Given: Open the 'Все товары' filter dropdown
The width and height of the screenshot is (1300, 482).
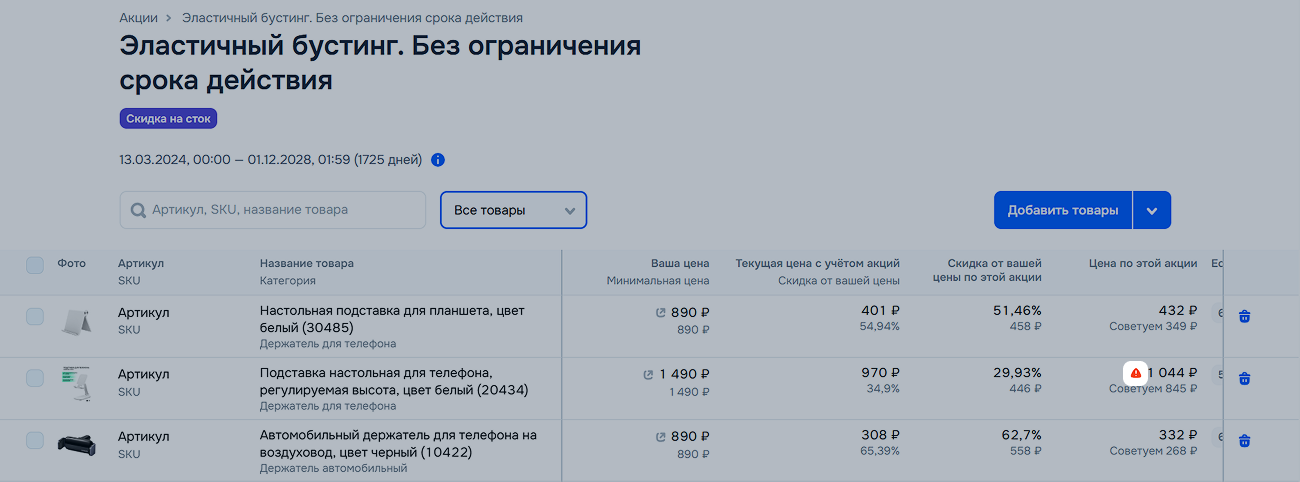Looking at the screenshot, I should point(513,210).
